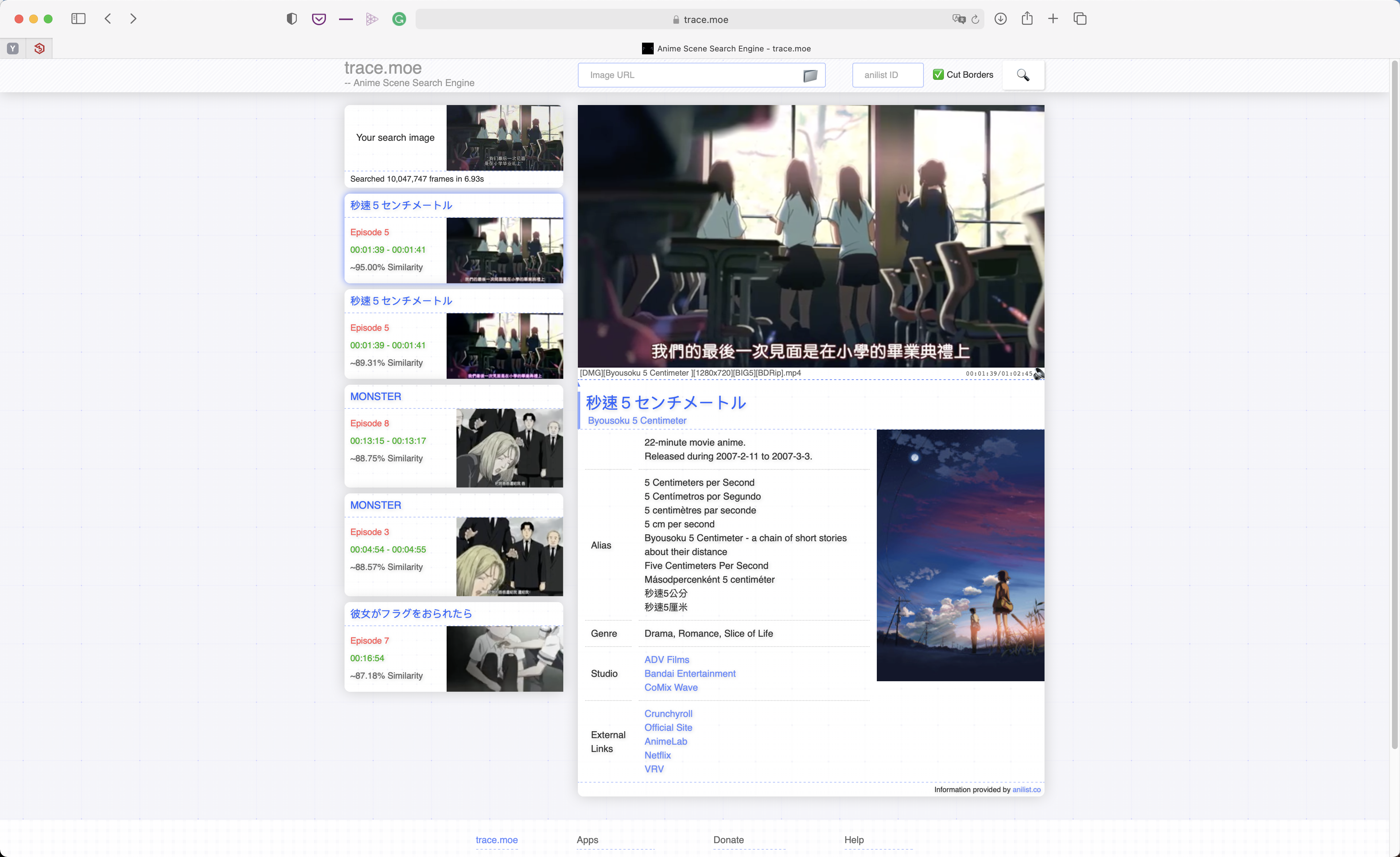This screenshot has height=857, width=1400.
Task: Click the image upload icon in URL field
Action: (810, 75)
